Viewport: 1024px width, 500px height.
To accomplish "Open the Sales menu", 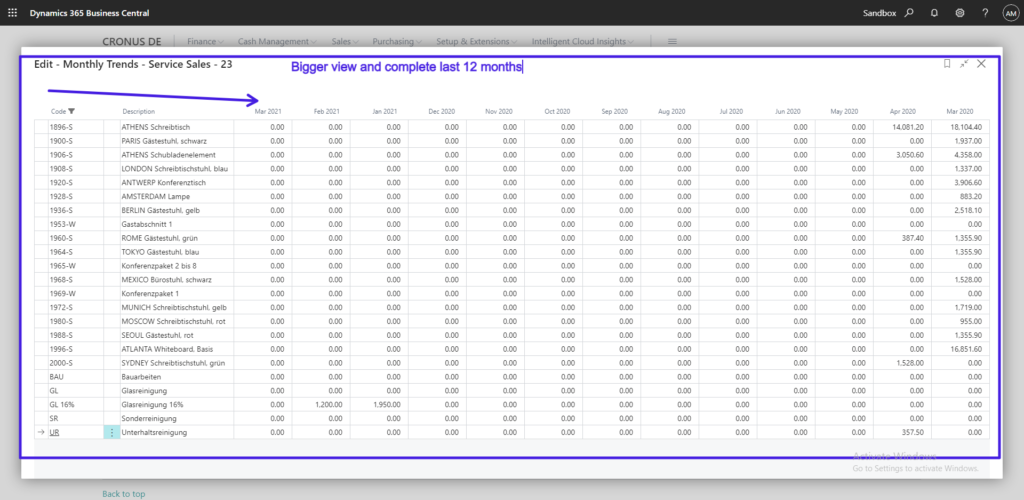I will (x=345, y=42).
